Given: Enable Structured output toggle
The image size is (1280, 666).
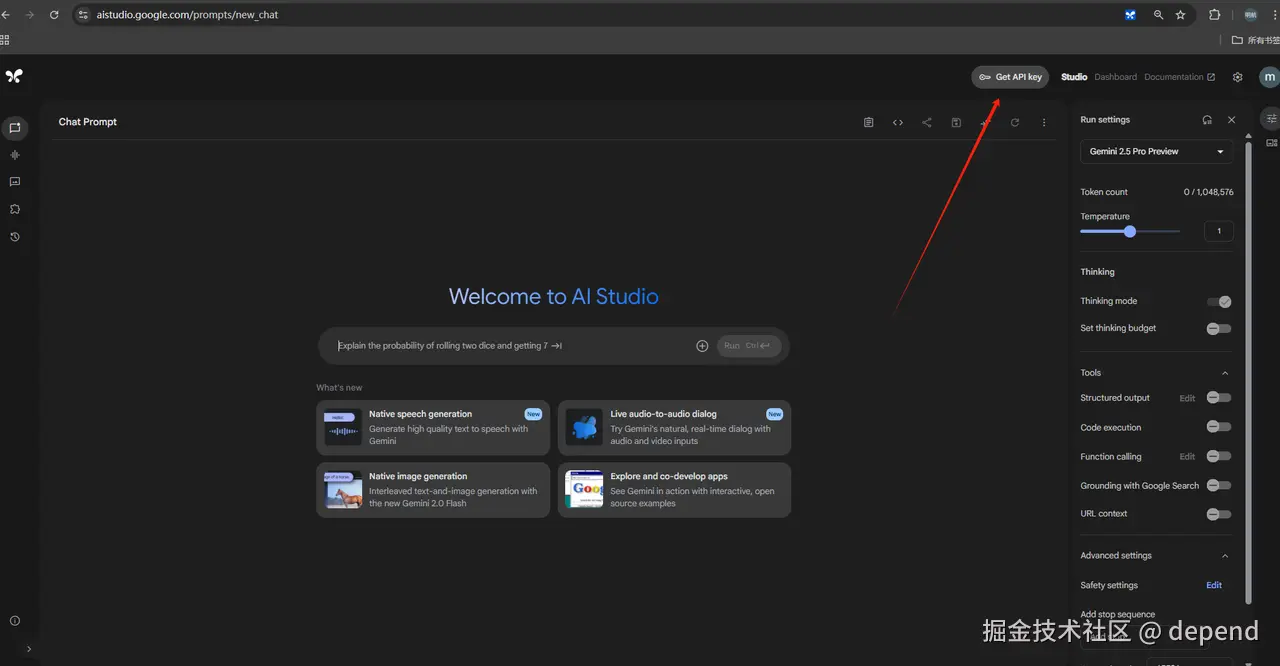Looking at the screenshot, I should coord(1219,397).
